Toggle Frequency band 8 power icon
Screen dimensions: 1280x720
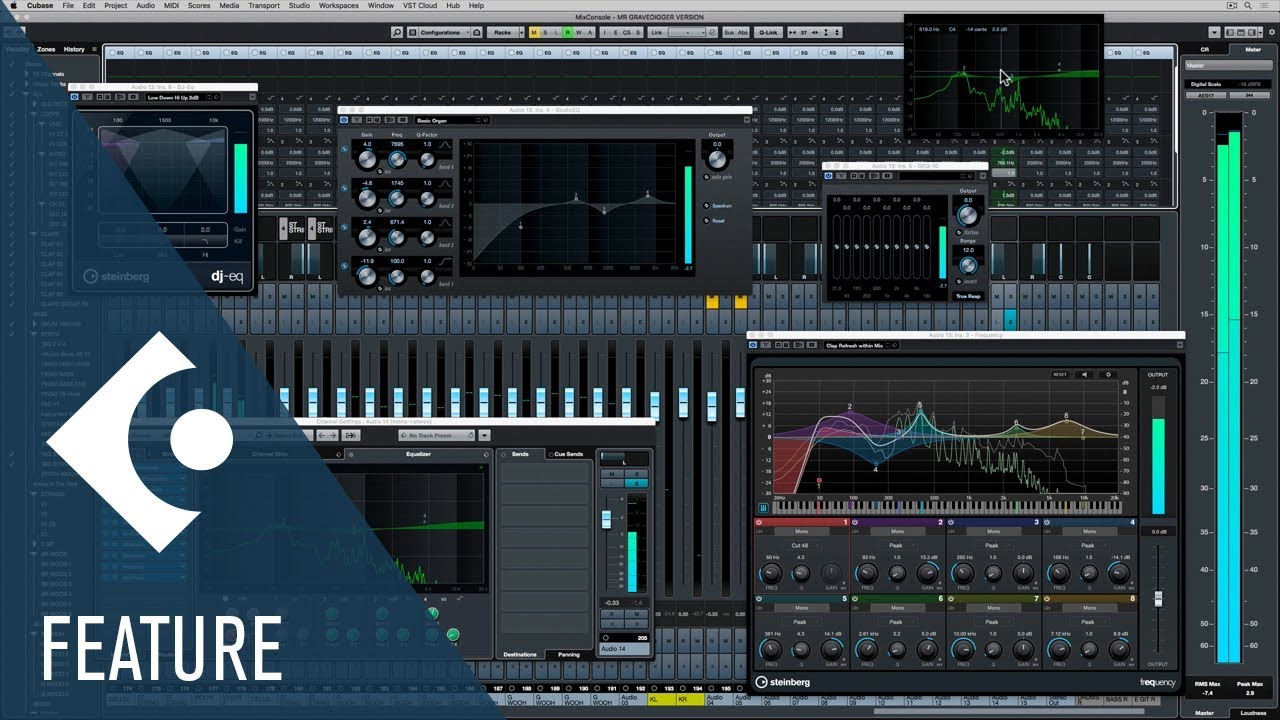click(1048, 598)
